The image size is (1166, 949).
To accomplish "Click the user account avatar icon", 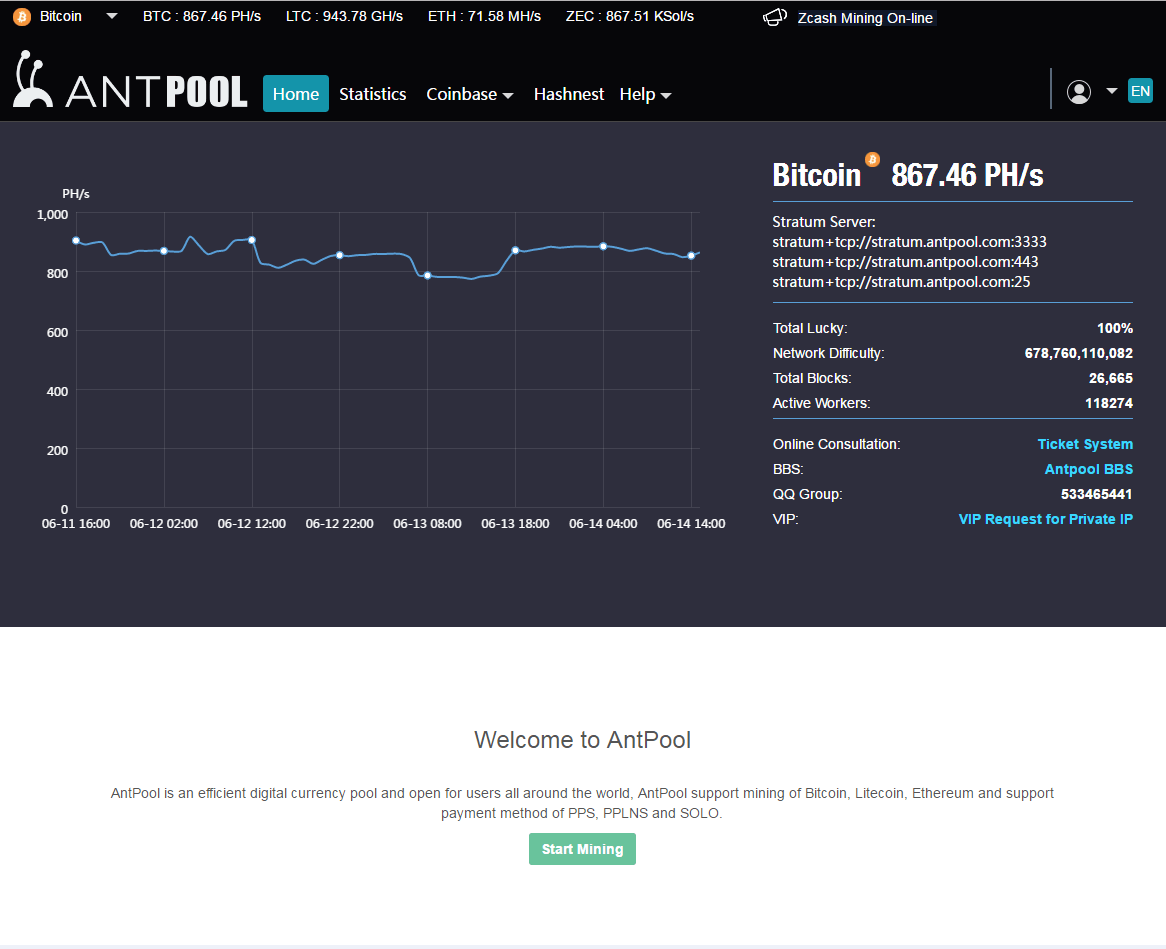I will pyautogui.click(x=1079, y=91).
